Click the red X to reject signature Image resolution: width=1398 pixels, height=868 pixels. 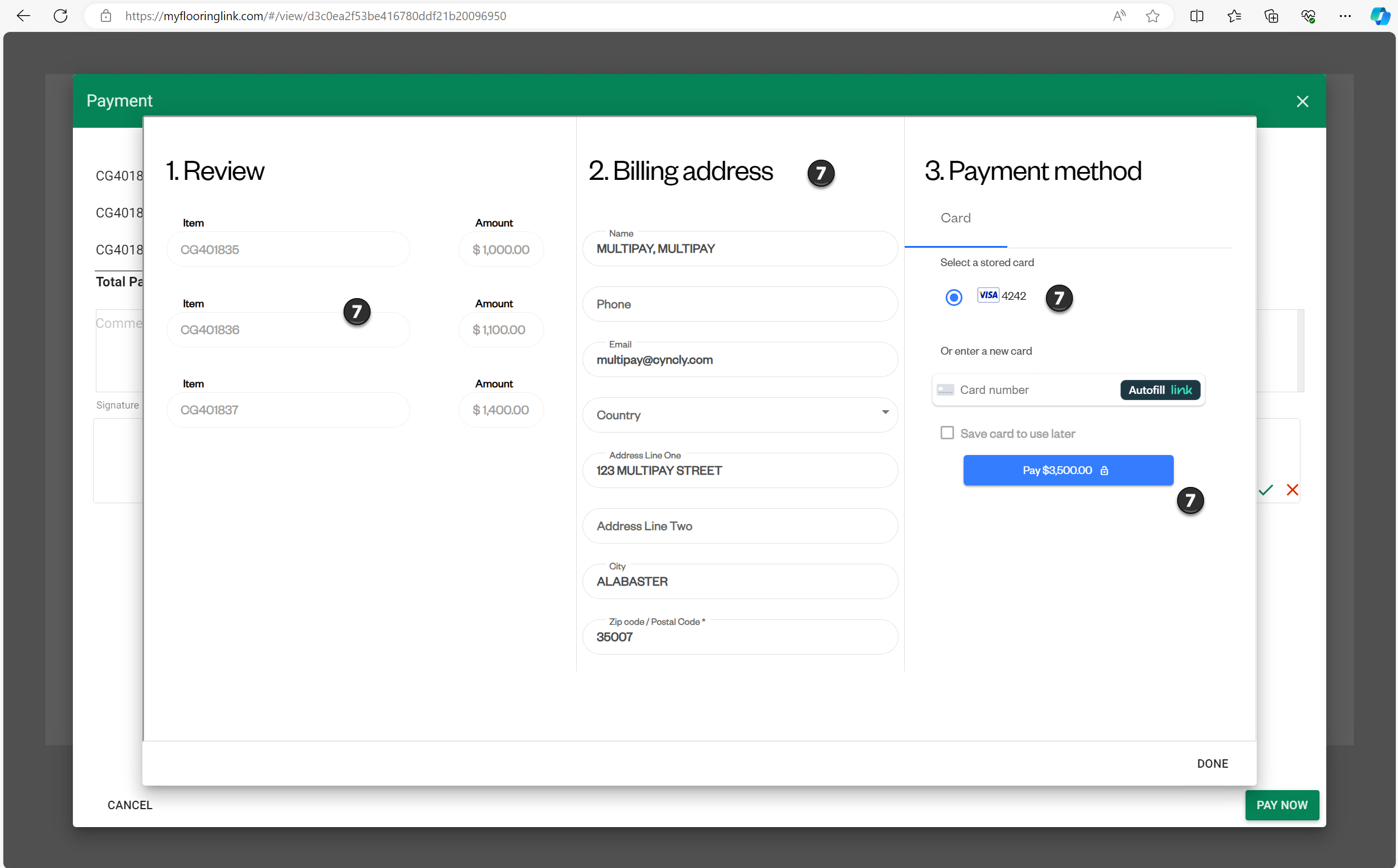[1293, 490]
